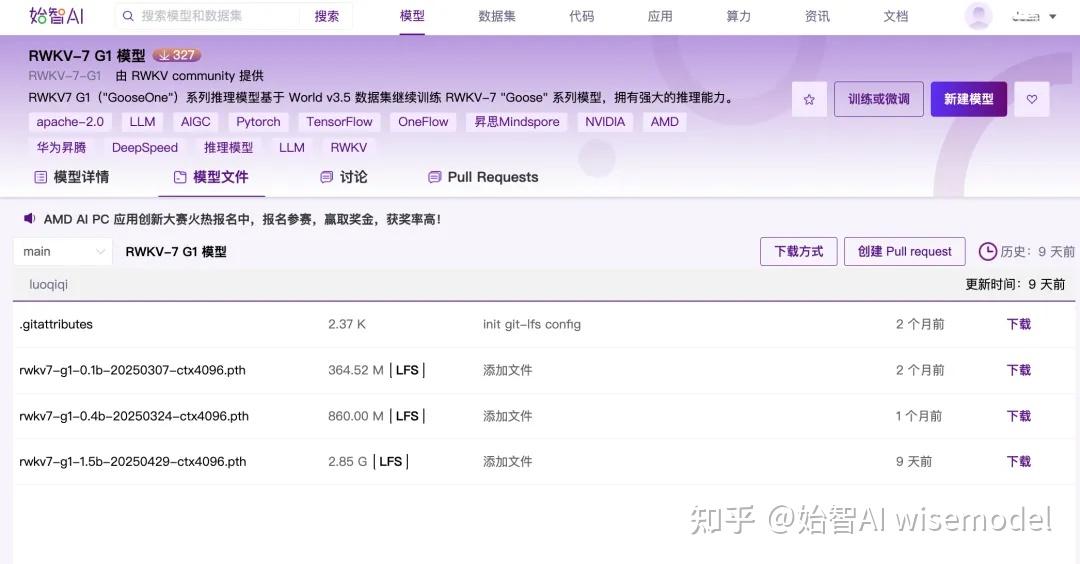Viewport: 1080px width, 564px height.
Task: Click the heart like icon button
Action: (x=1032, y=99)
